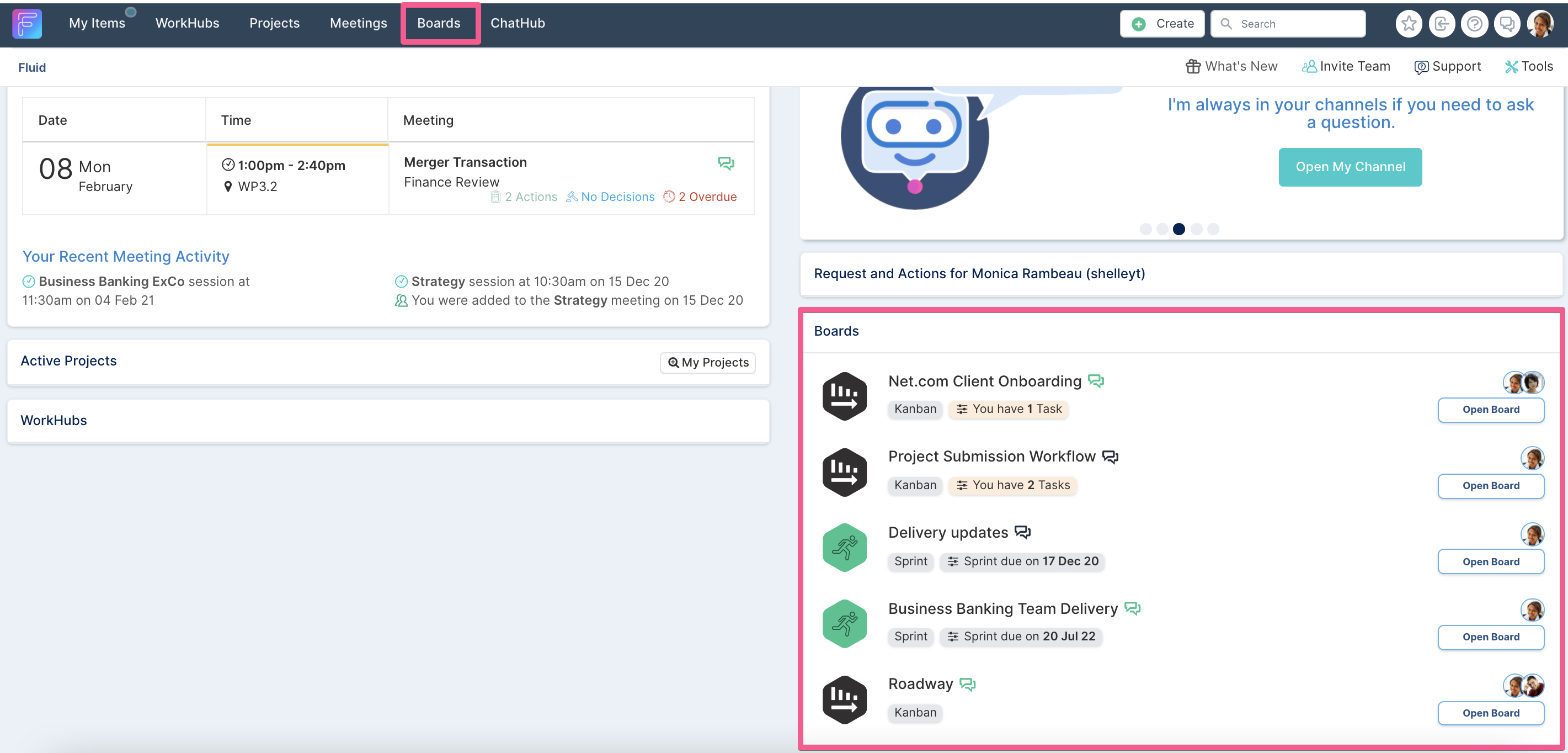1568x753 pixels.
Task: Click the Business Banking Team Delivery chat icon
Action: click(x=1132, y=608)
